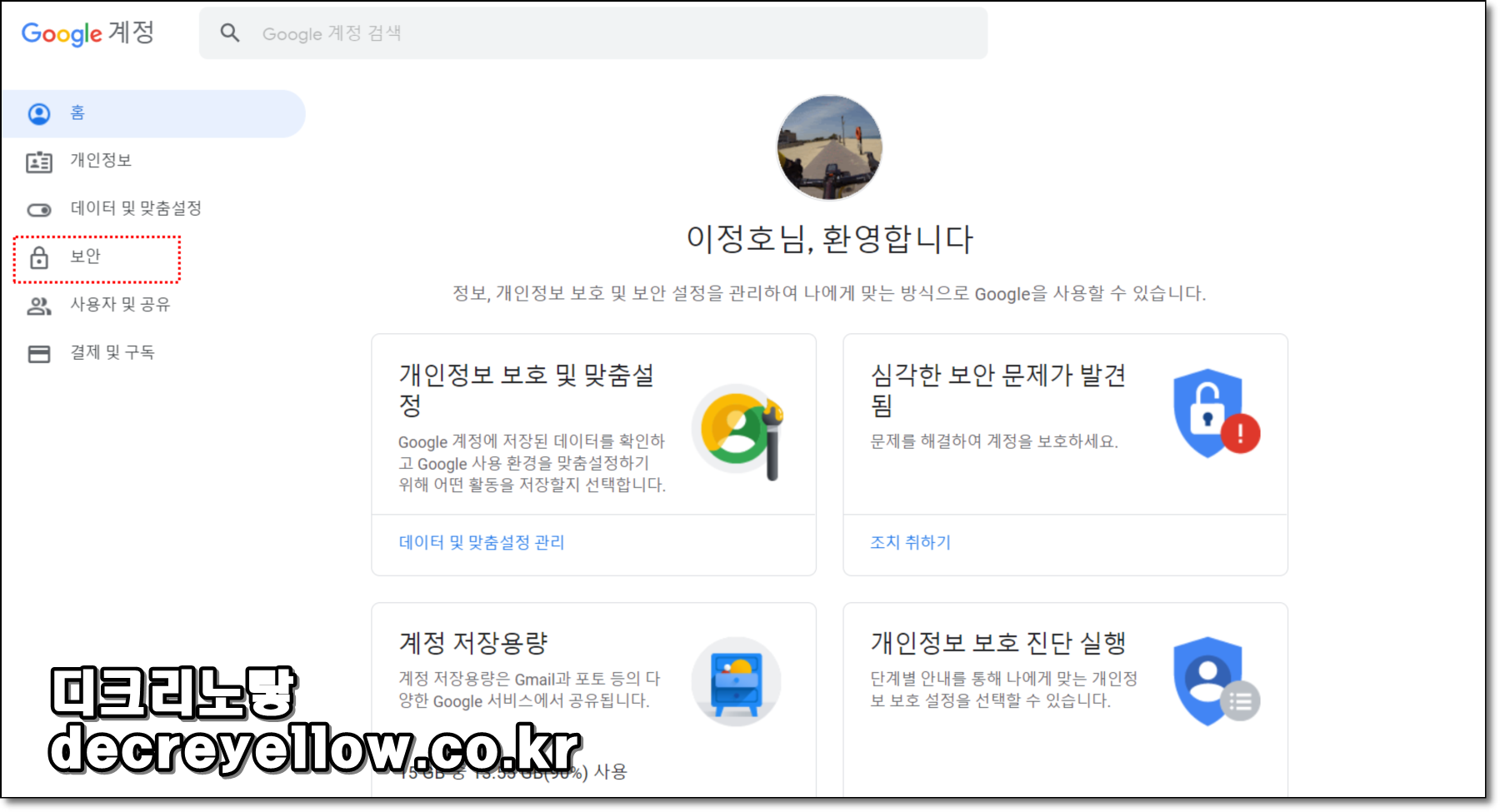Click the 조치 취하기 link
The image size is (1500, 812).
coord(910,542)
